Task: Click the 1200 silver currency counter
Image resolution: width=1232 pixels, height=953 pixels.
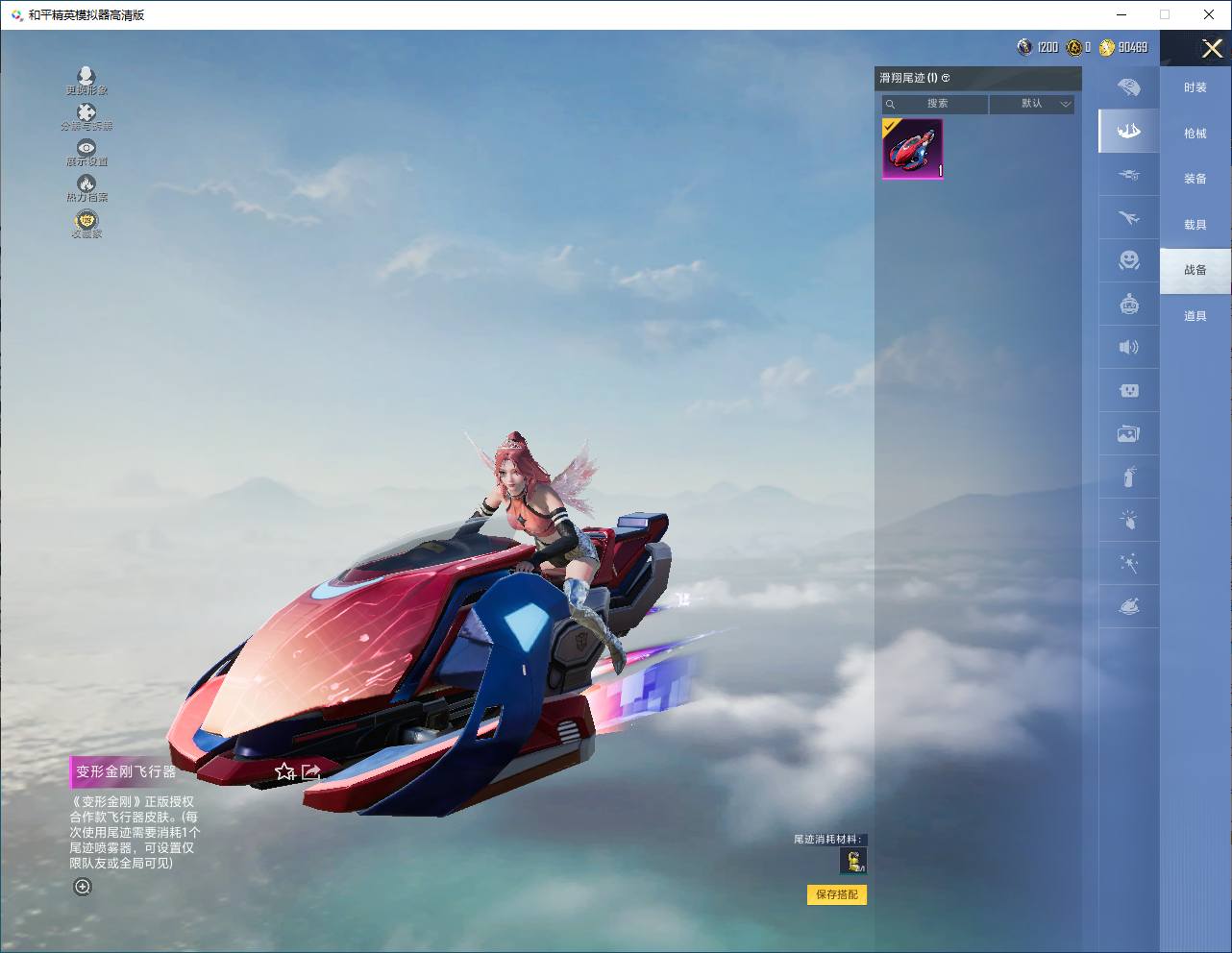Action: click(x=1038, y=47)
